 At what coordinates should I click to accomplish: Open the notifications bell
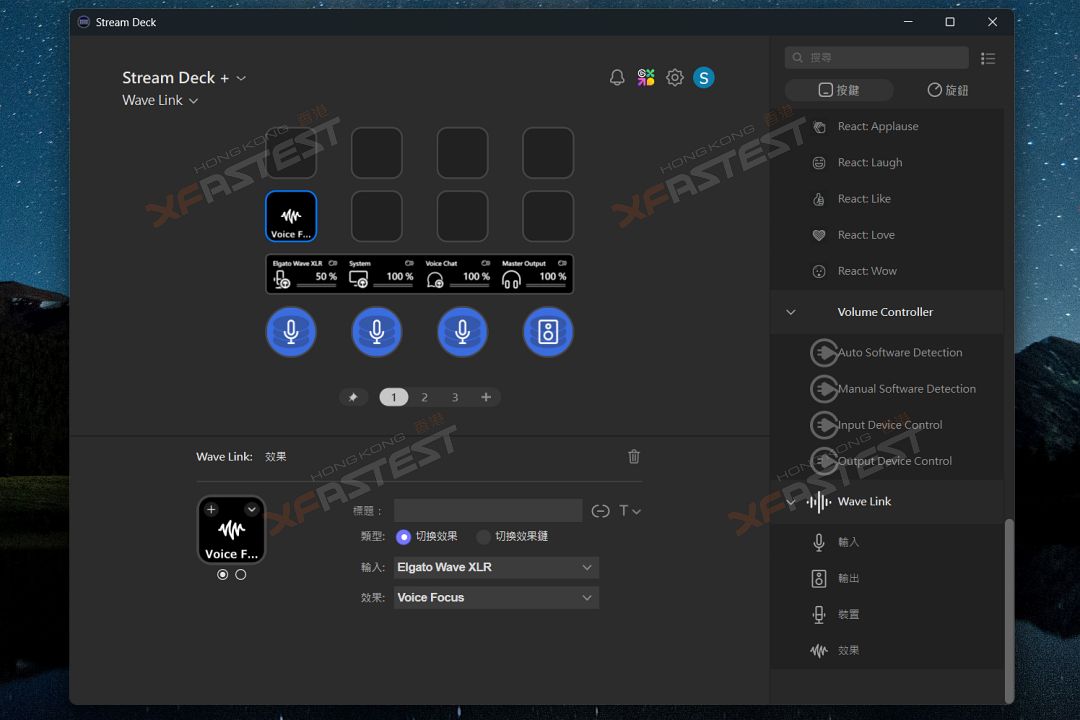point(617,78)
